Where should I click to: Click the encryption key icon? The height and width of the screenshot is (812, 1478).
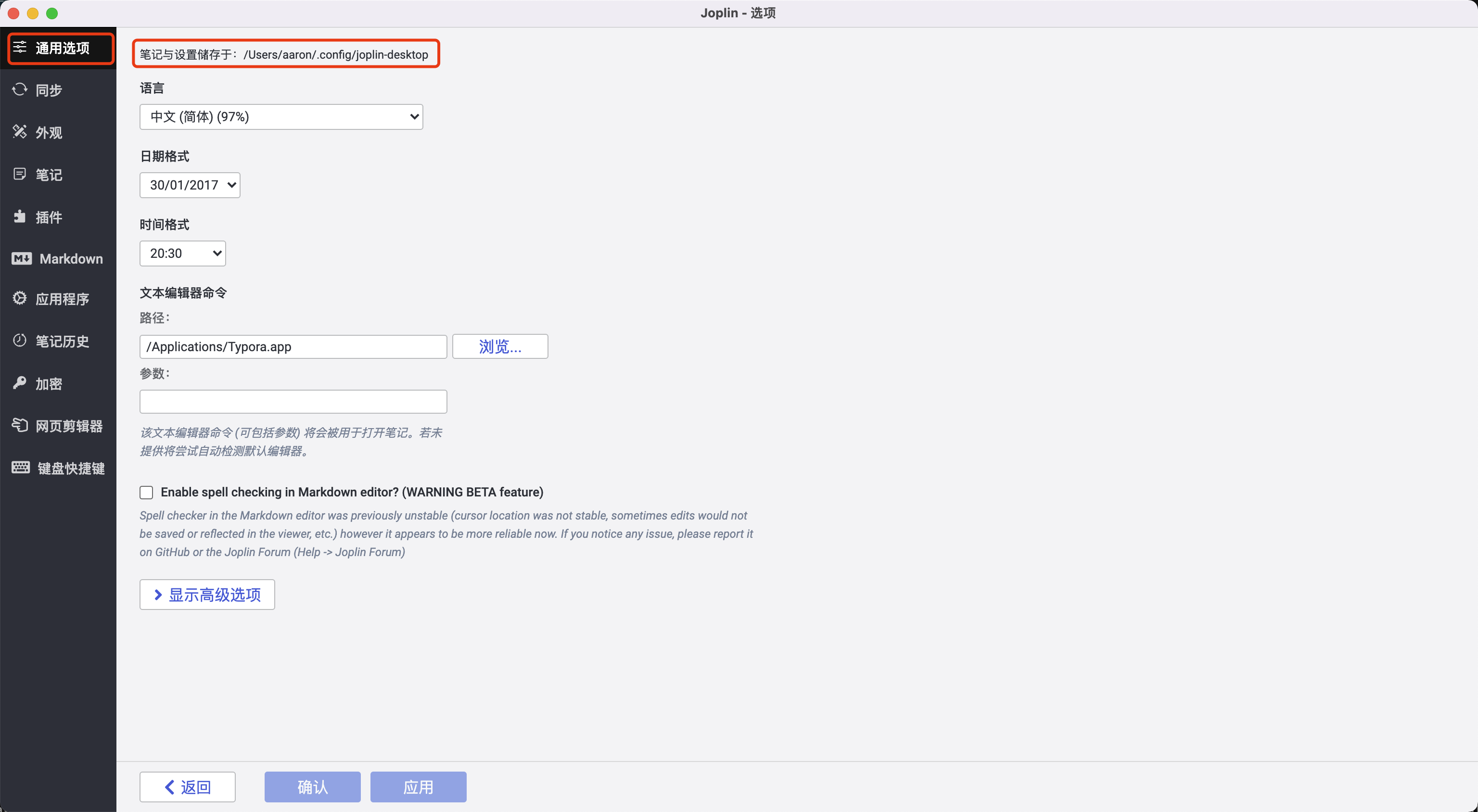20,383
